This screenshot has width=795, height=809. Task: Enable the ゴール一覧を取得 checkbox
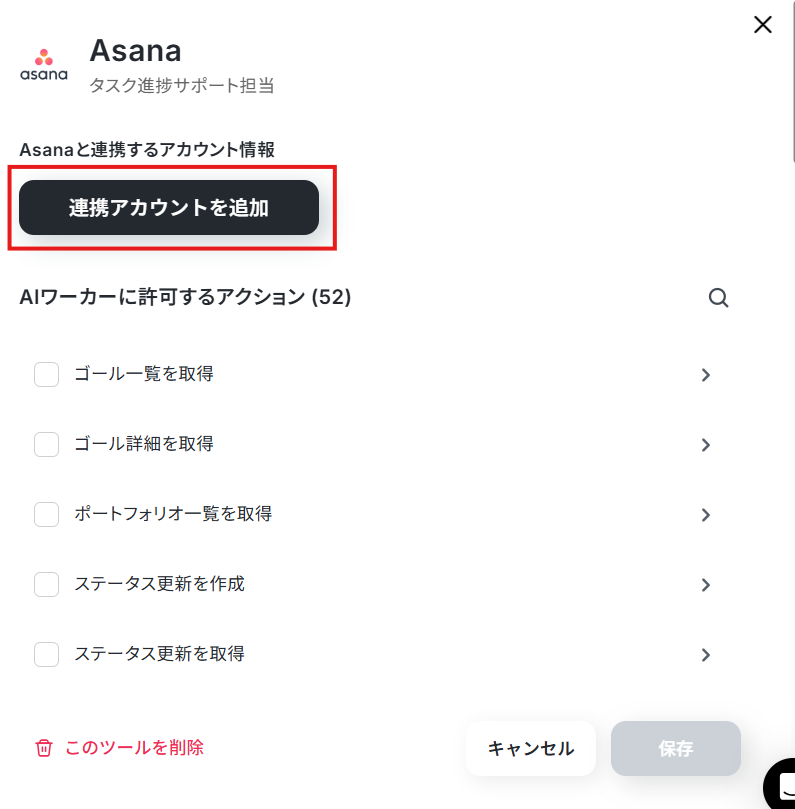pos(47,375)
